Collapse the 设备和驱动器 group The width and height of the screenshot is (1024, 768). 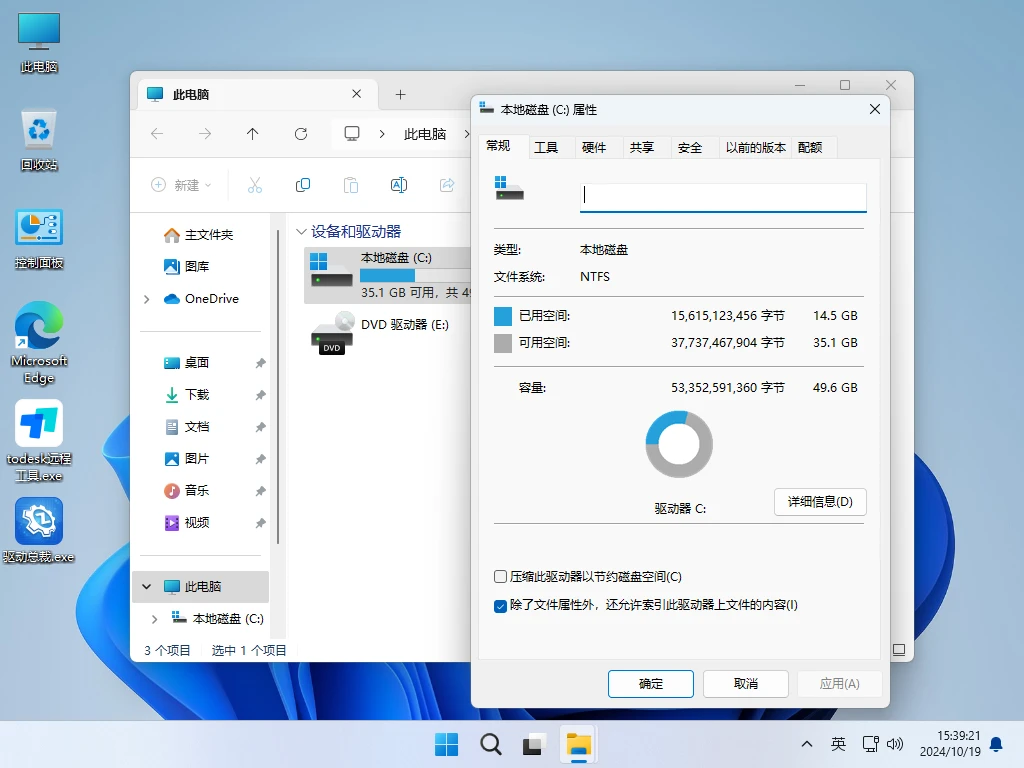(301, 232)
